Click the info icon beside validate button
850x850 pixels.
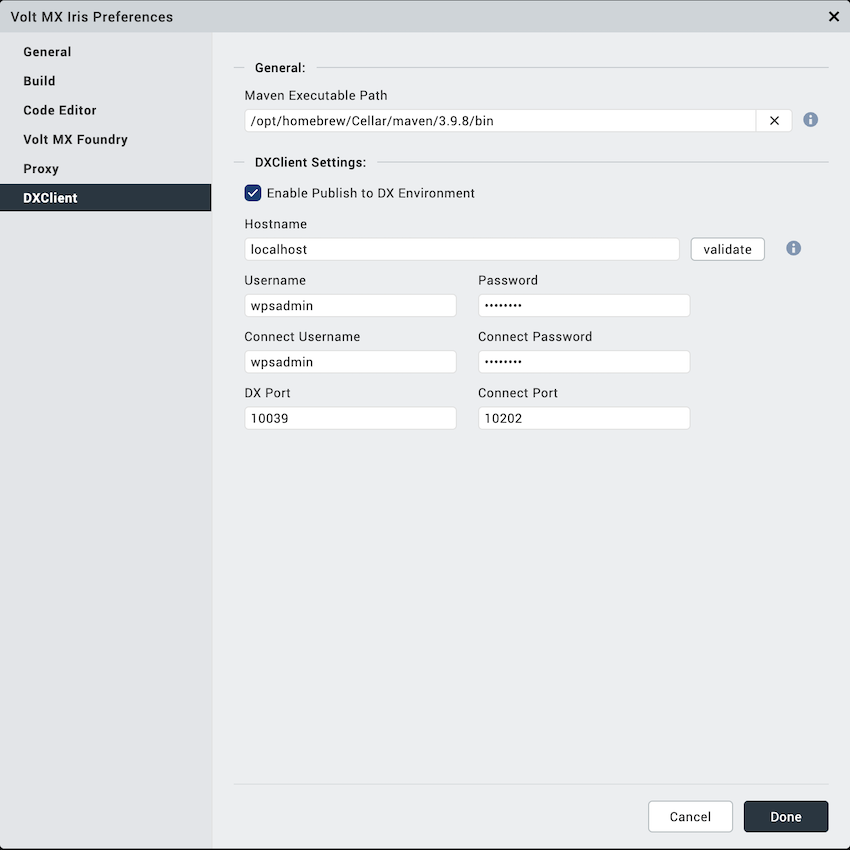(793, 248)
